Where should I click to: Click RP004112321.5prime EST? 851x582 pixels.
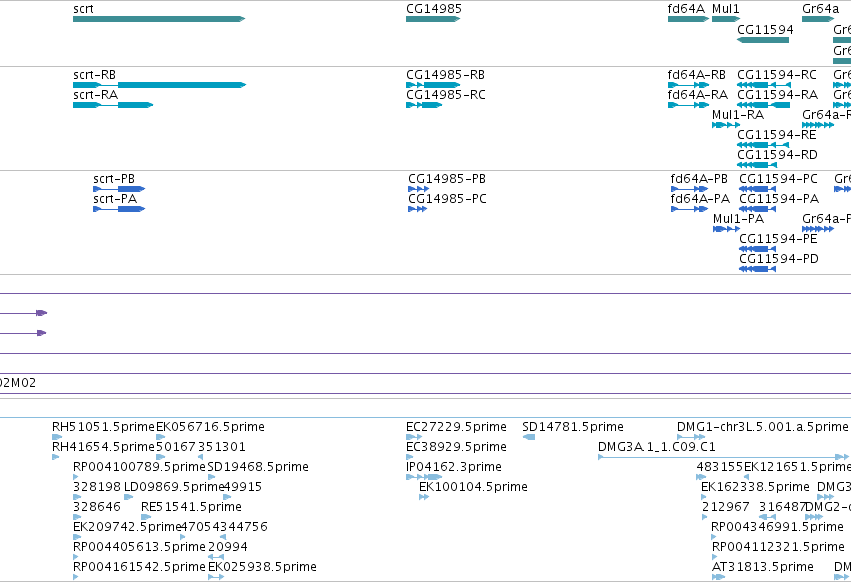[x=714, y=558]
